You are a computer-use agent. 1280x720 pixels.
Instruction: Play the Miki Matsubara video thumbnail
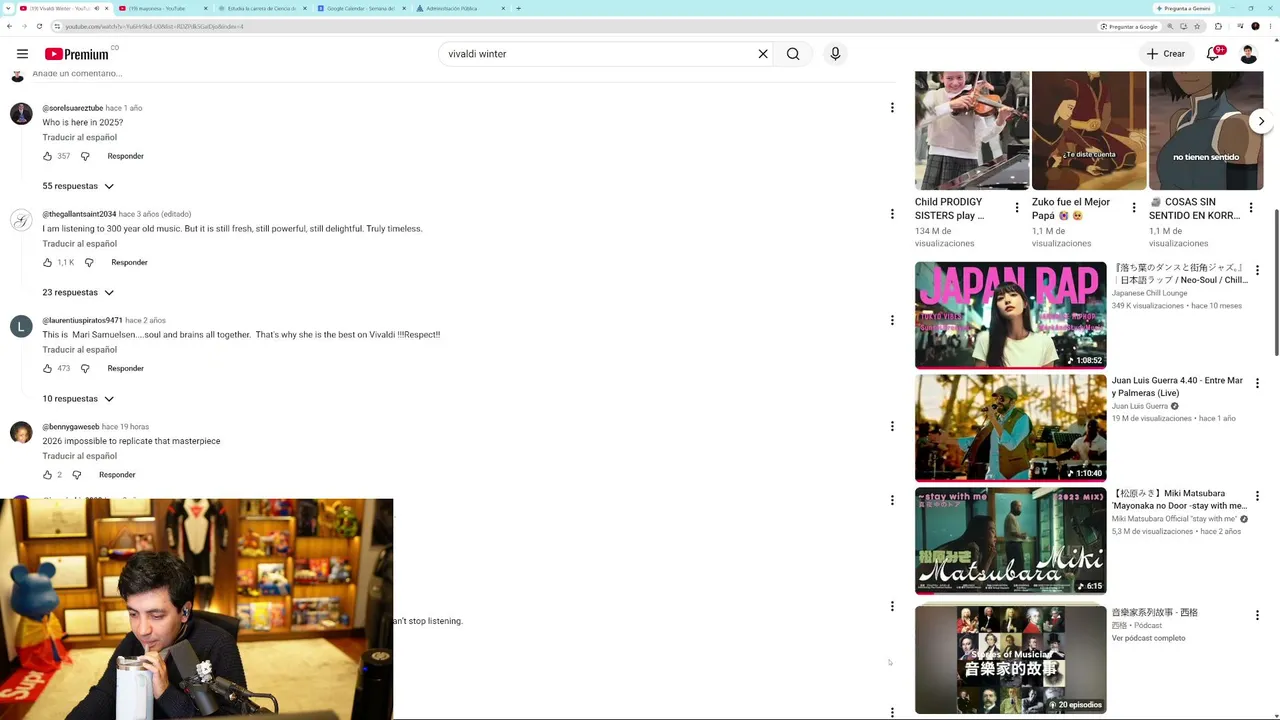pyautogui.click(x=1010, y=541)
